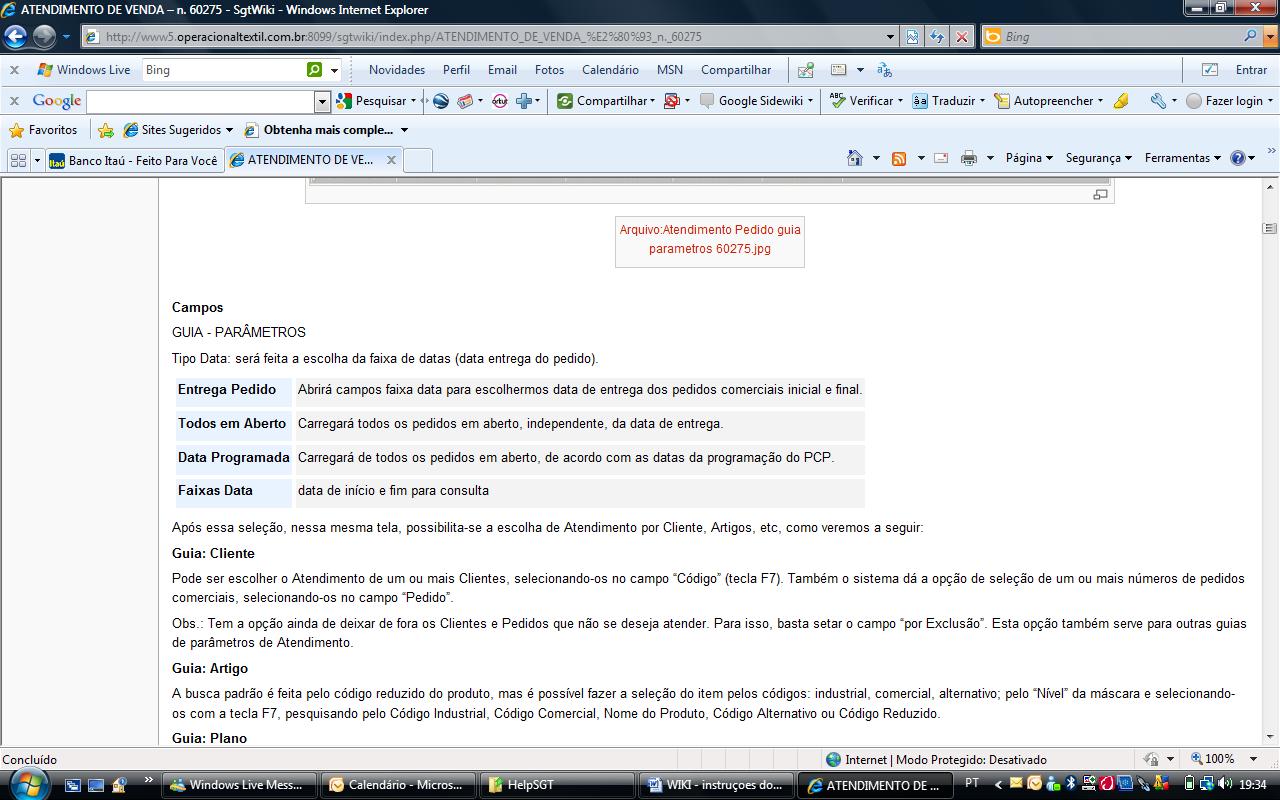Image resolution: width=1280 pixels, height=800 pixels.
Task: Expand the Segurança dropdown menu
Action: point(1098,158)
